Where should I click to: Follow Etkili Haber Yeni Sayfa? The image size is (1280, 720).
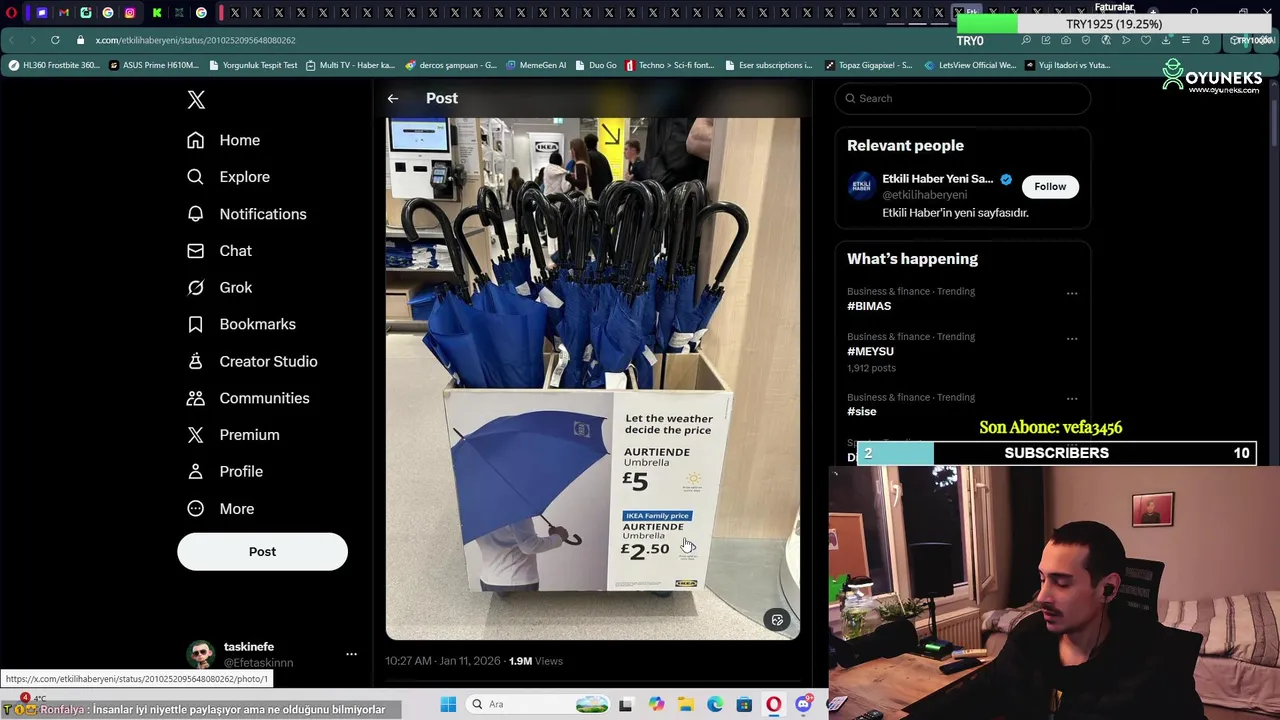pyautogui.click(x=1050, y=187)
